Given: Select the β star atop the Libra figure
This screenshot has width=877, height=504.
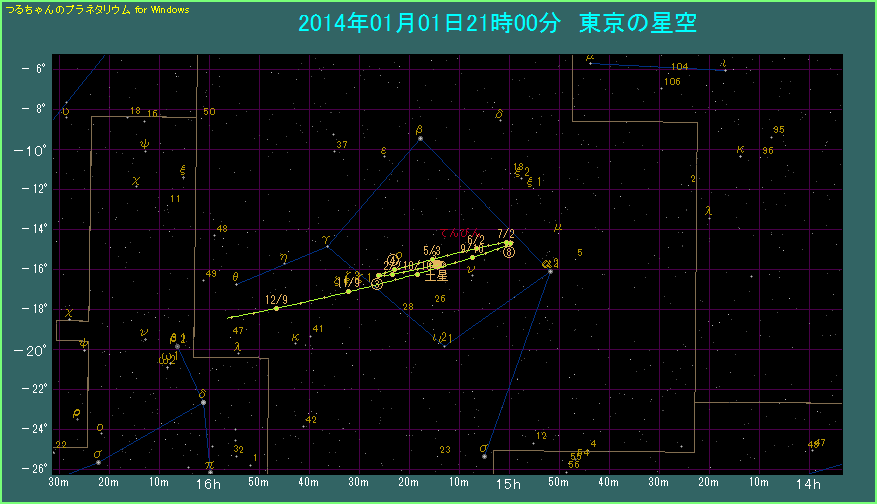Looking at the screenshot, I should tap(420, 138).
